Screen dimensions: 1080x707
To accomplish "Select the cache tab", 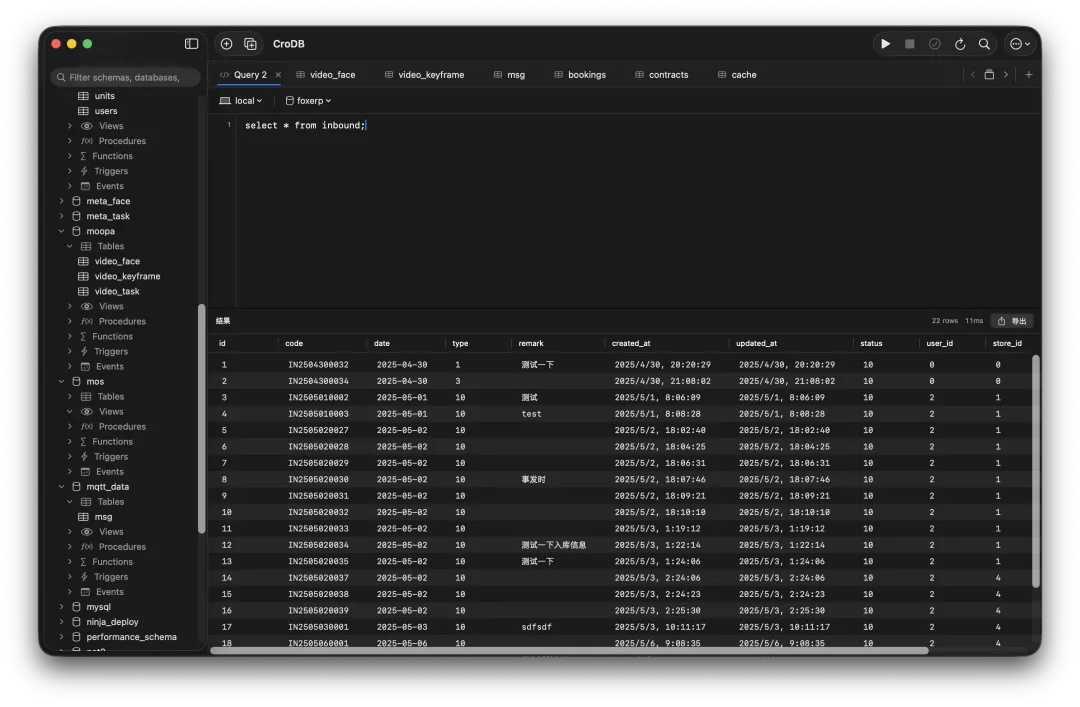I will [737, 74].
